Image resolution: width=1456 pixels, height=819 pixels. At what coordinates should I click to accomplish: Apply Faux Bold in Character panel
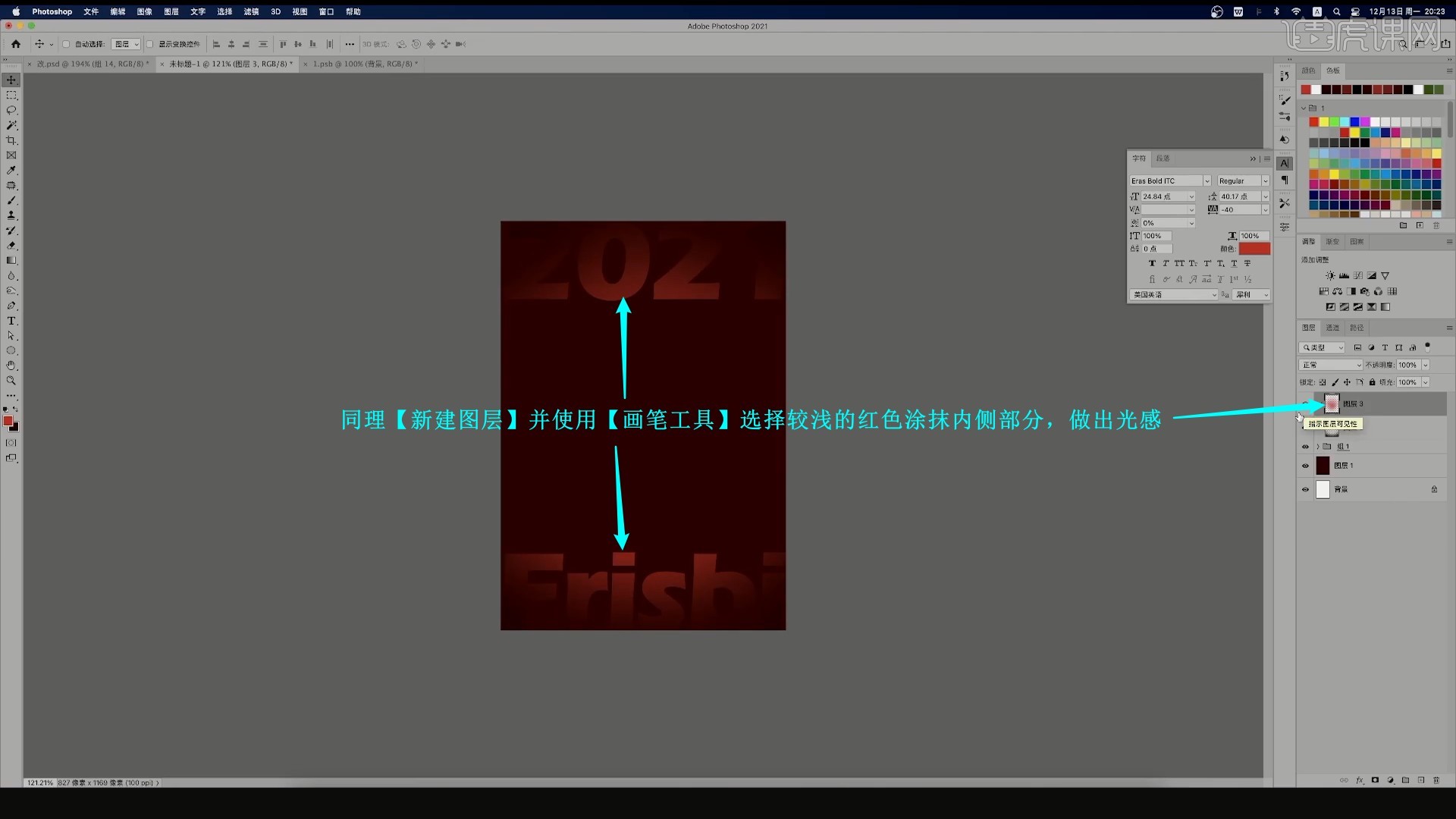(x=1152, y=264)
